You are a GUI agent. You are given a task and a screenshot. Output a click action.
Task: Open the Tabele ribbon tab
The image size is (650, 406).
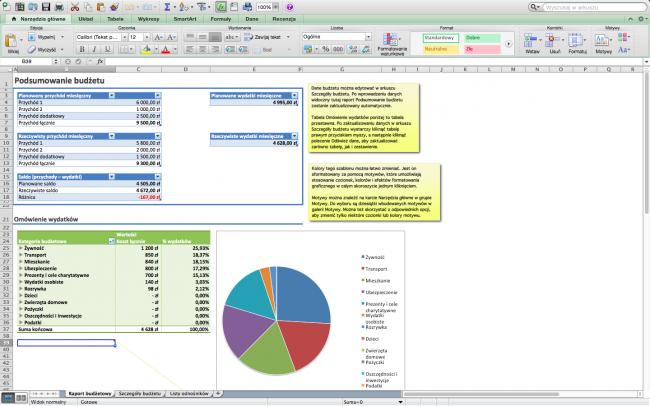click(115, 19)
